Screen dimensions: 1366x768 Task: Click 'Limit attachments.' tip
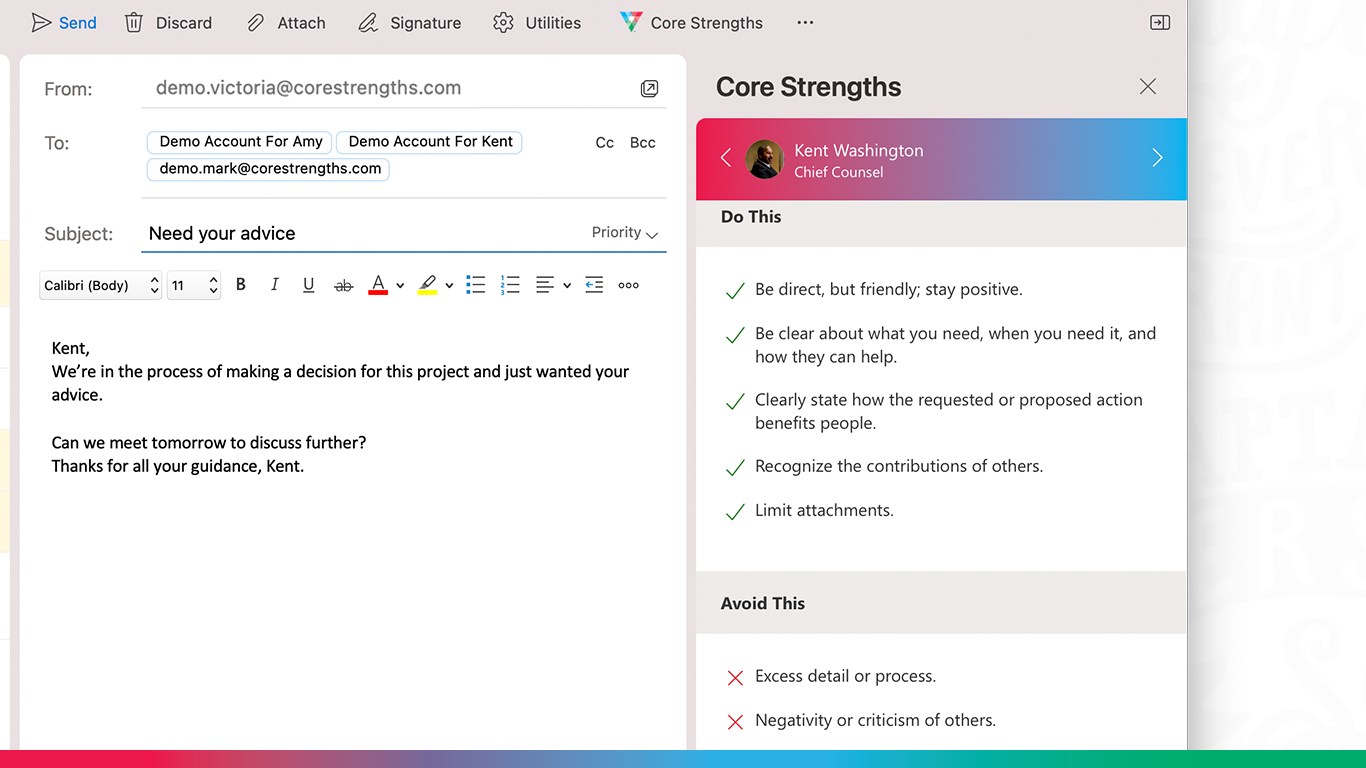(824, 510)
